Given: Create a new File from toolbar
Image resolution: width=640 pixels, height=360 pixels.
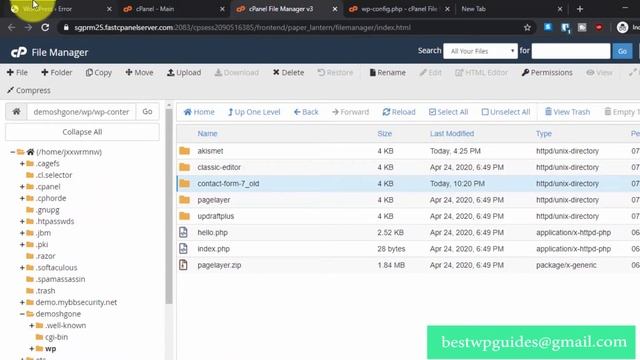Looking at the screenshot, I should 17,73.
